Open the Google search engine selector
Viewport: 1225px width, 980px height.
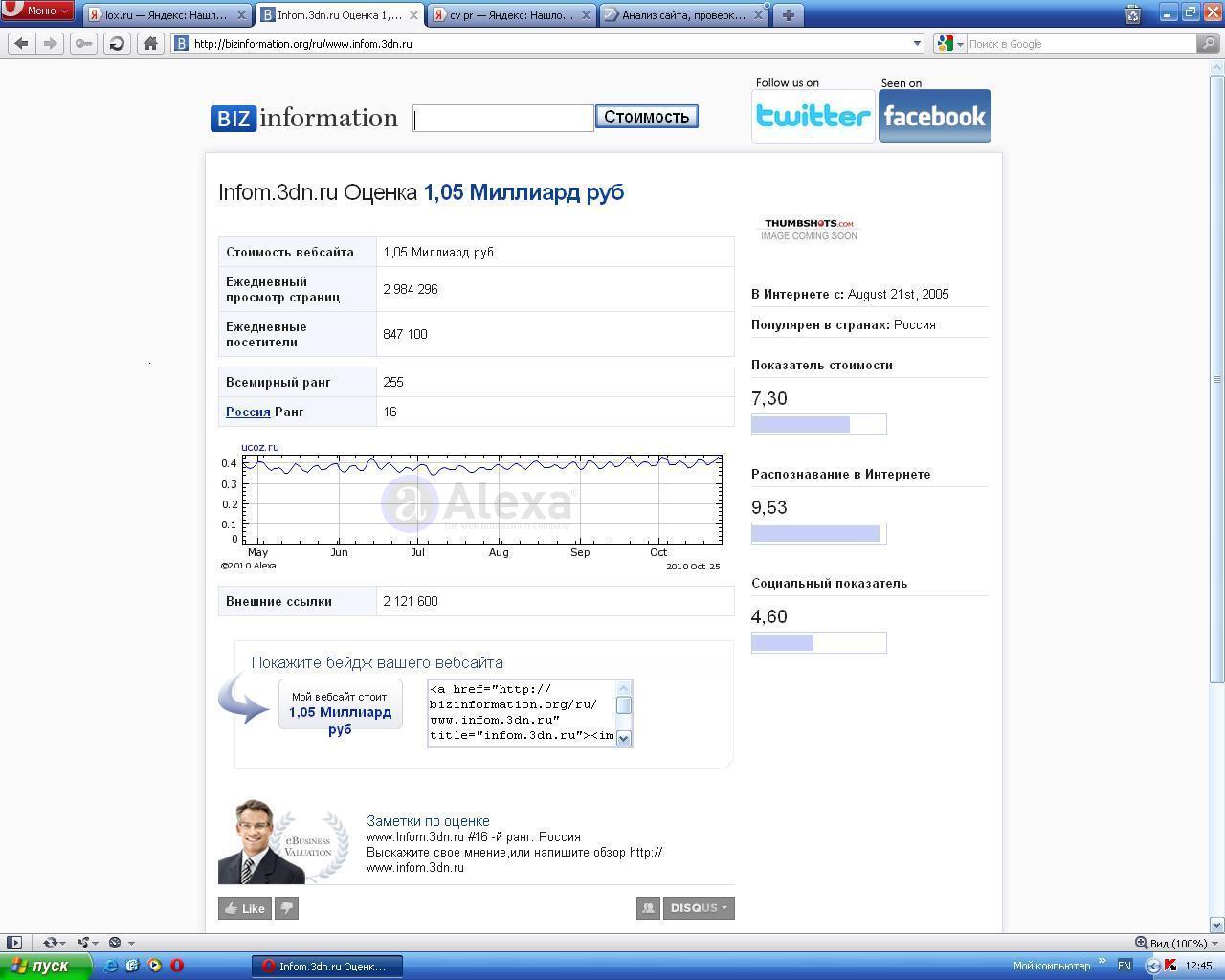tap(949, 43)
